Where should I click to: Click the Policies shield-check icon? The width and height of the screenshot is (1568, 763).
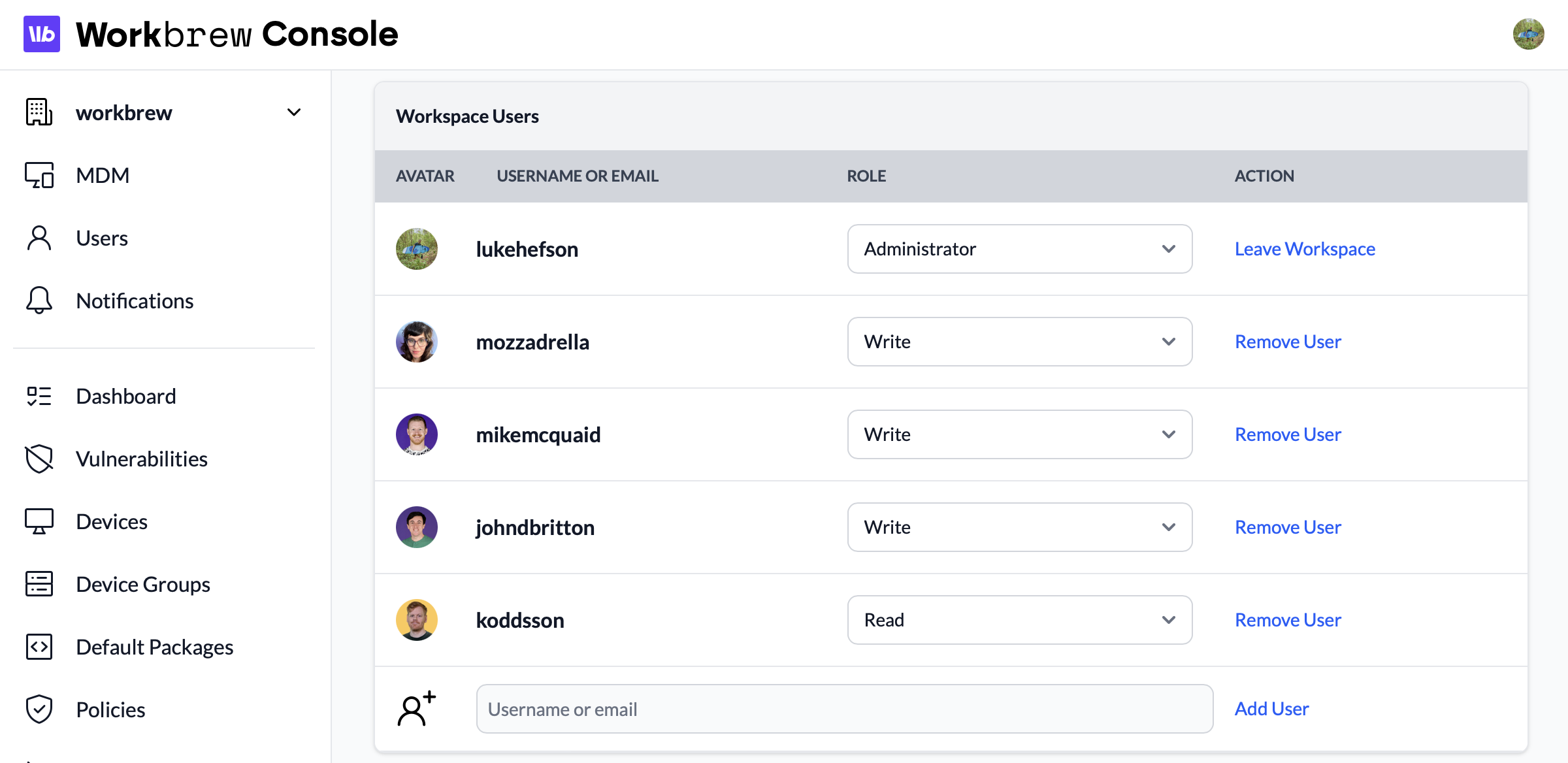39,709
